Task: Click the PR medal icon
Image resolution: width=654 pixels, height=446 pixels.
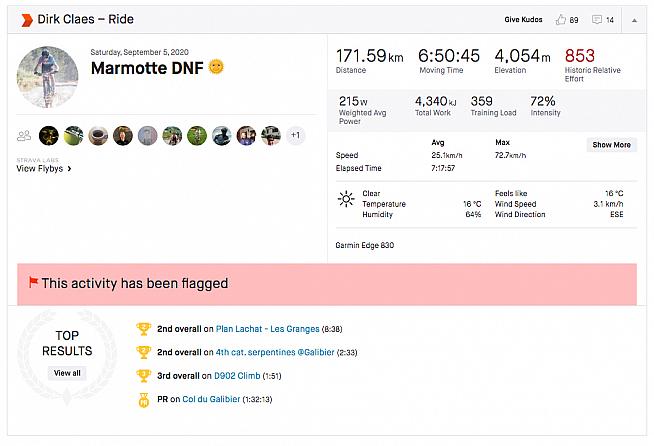Action: click(x=144, y=400)
